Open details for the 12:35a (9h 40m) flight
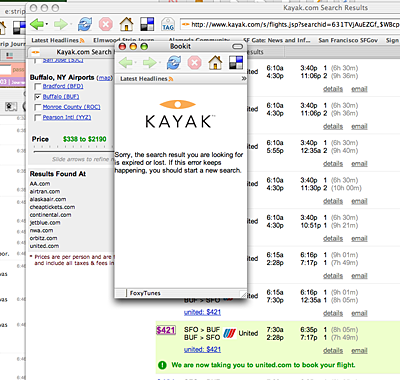 pos(333,164)
